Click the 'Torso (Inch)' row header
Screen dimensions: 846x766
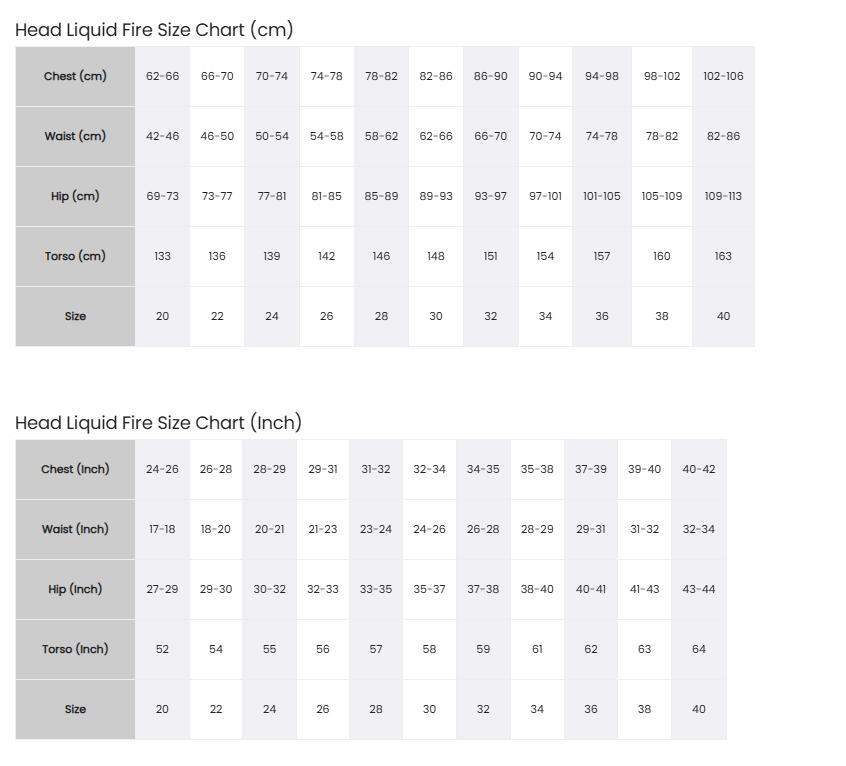[76, 649]
